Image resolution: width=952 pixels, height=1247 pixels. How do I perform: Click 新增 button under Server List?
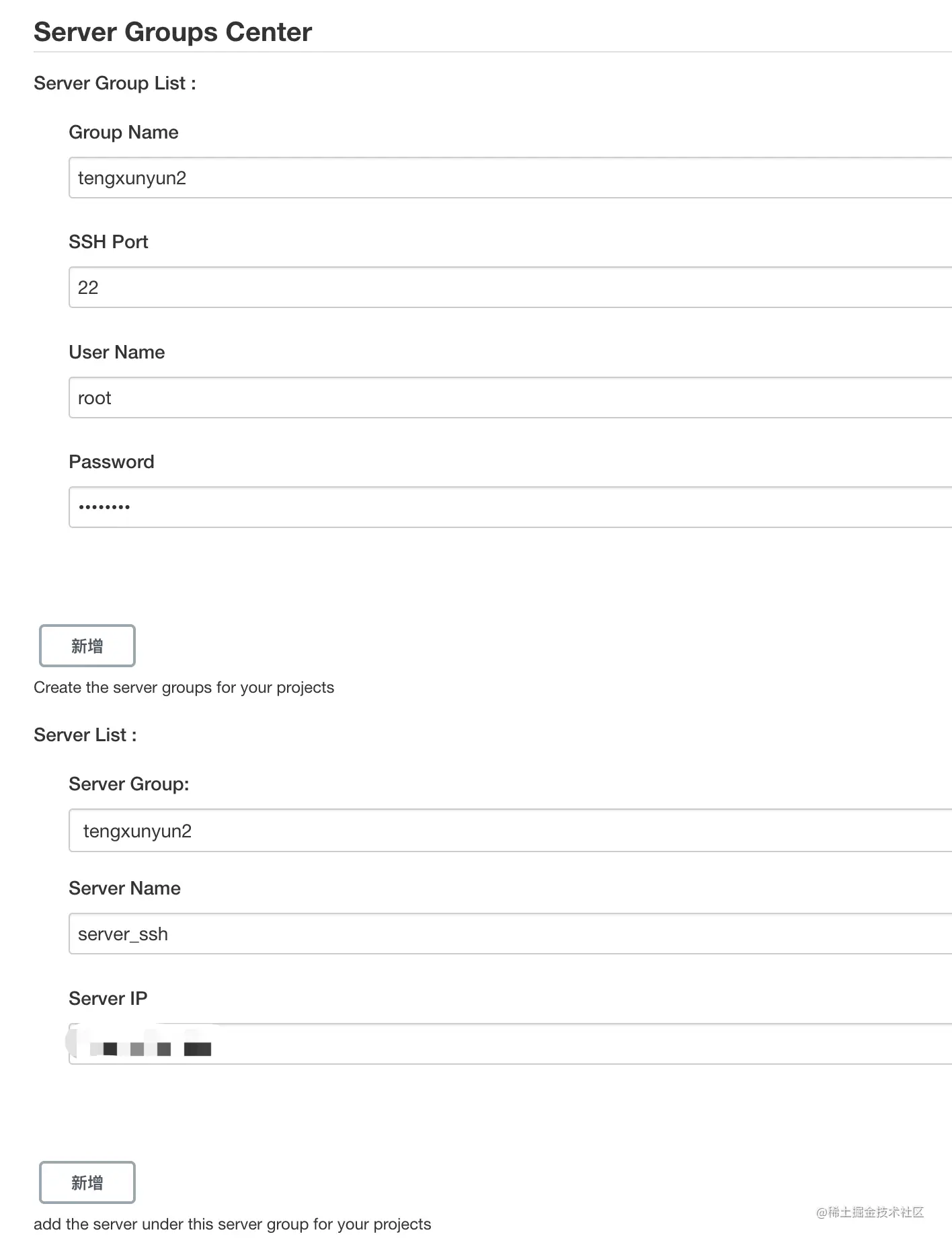pyautogui.click(x=87, y=1182)
